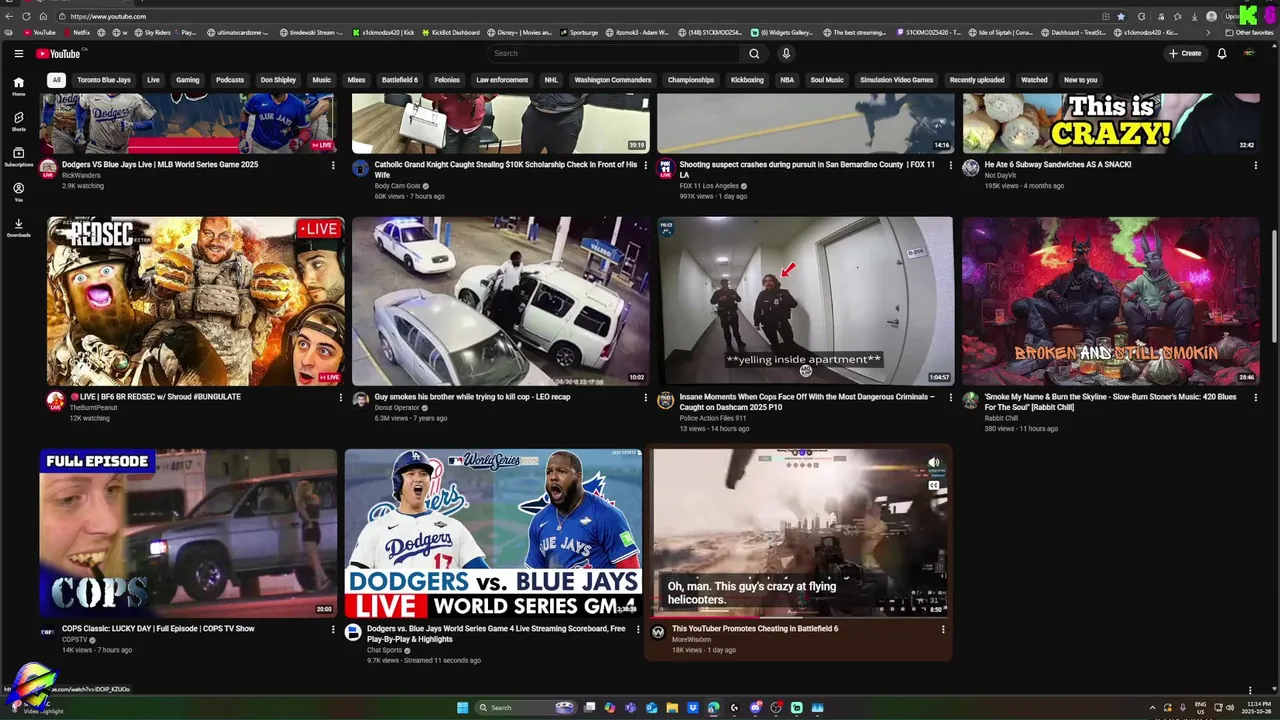Open the account avatar menu
The width and height of the screenshot is (1280, 720).
1249,53
